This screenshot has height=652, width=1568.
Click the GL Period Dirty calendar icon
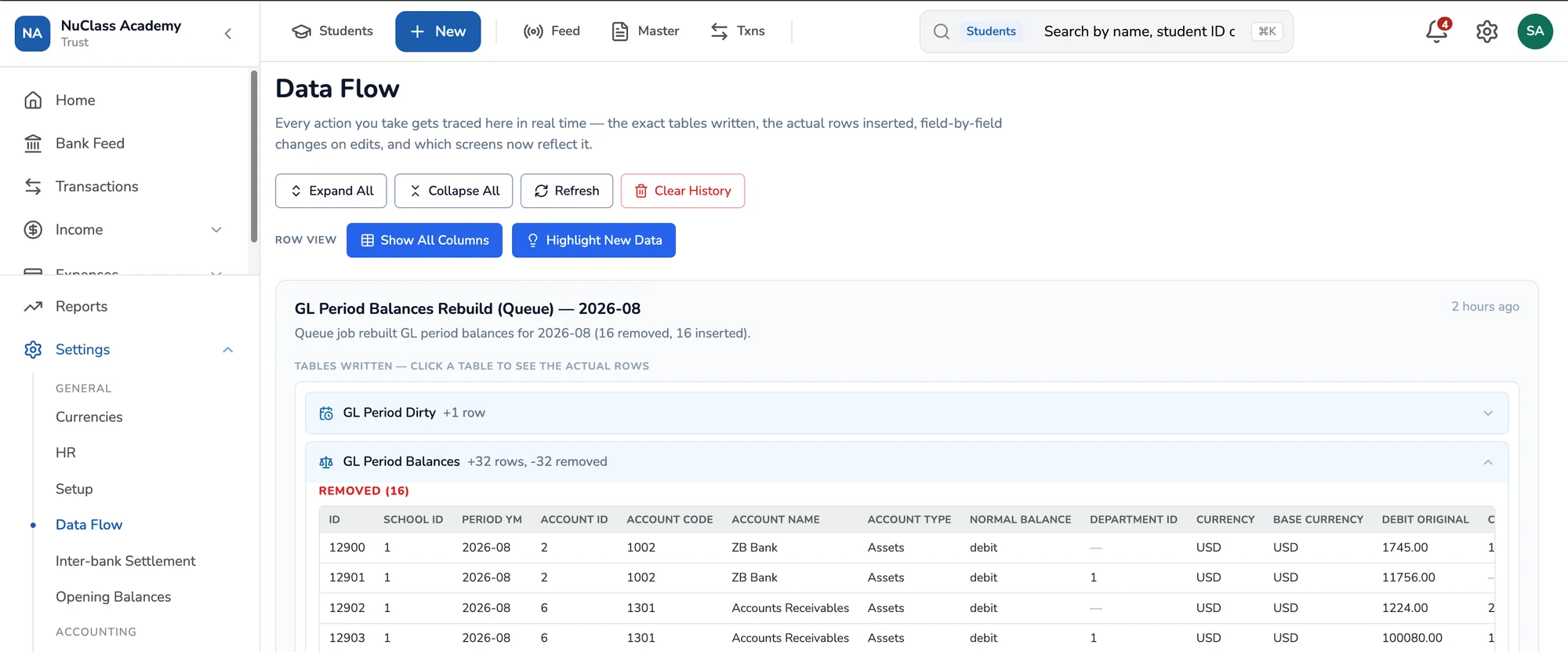326,413
